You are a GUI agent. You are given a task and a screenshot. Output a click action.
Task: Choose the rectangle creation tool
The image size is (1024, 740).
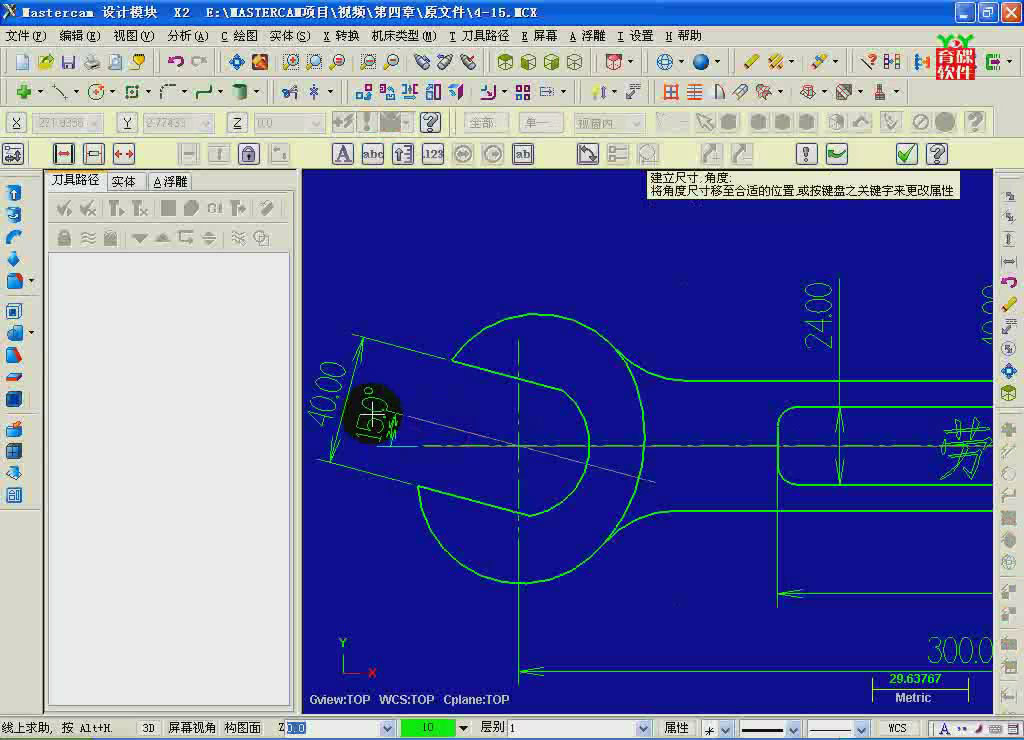tap(132, 92)
